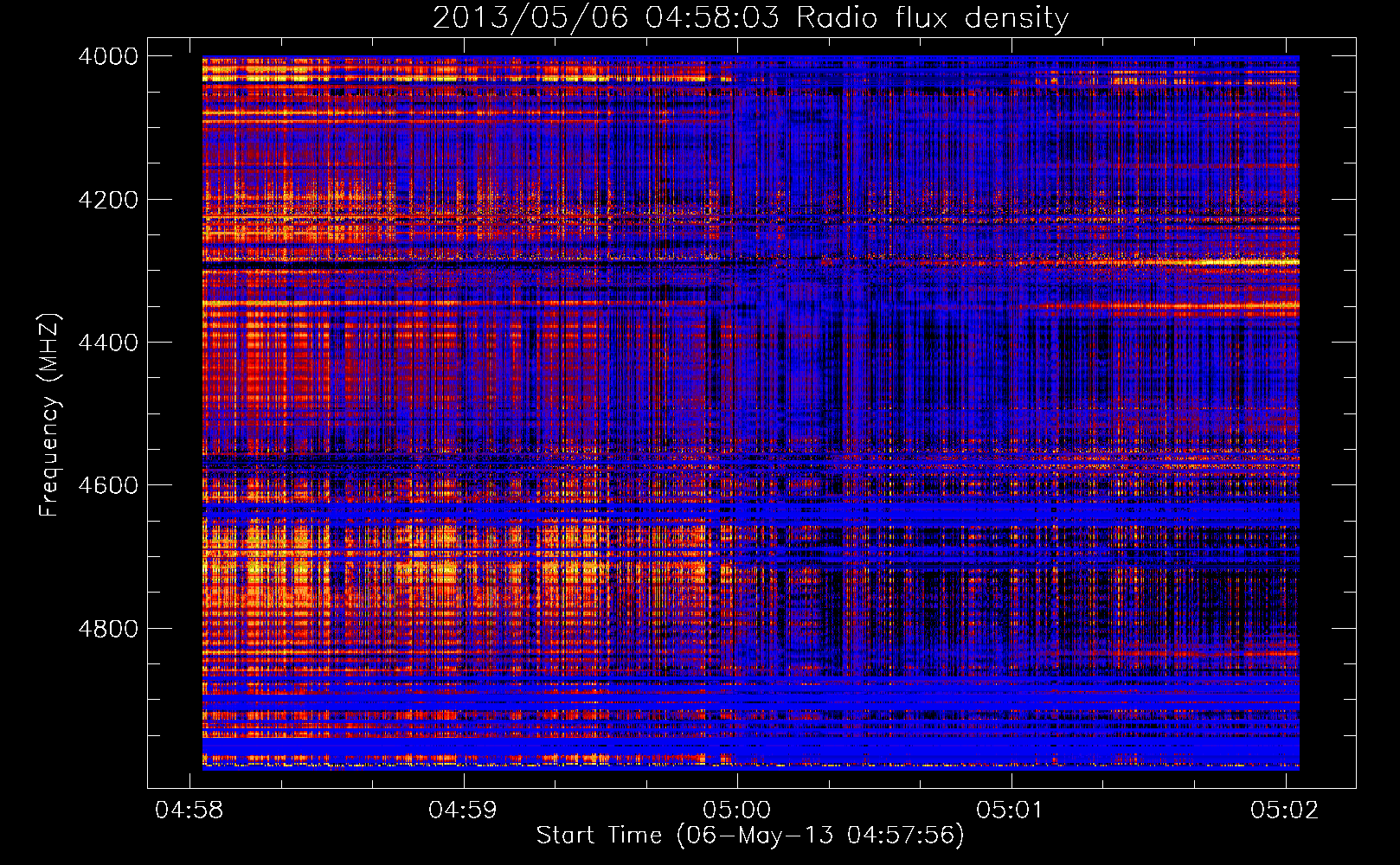Click the 05:02 time tick label
1400x865 pixels.
1285,810
